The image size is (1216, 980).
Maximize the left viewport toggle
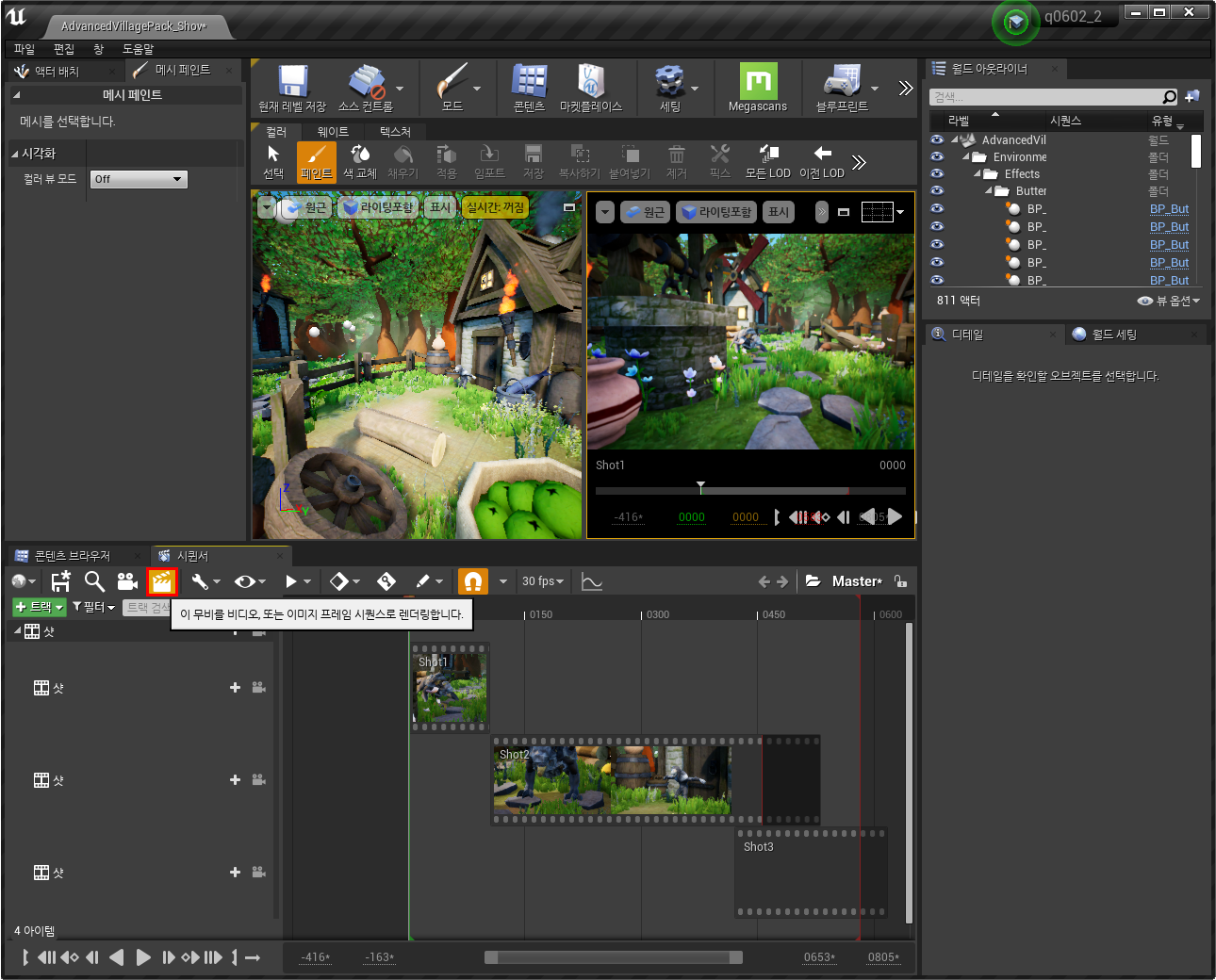click(568, 206)
